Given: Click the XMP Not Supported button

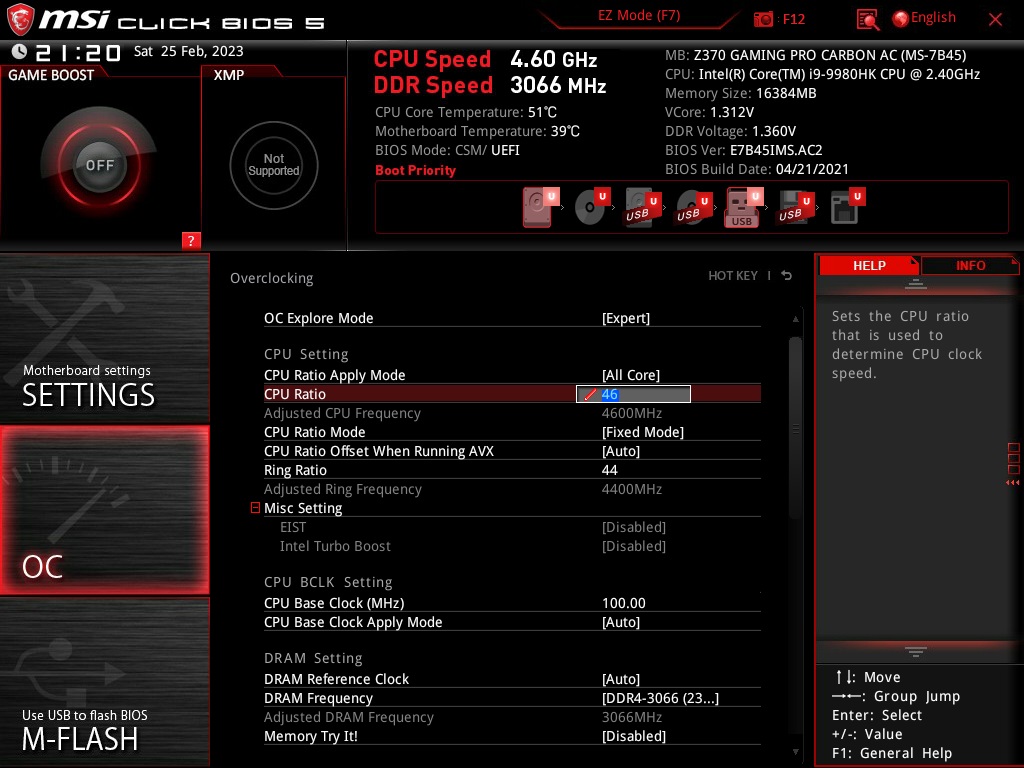Looking at the screenshot, I should (x=274, y=165).
